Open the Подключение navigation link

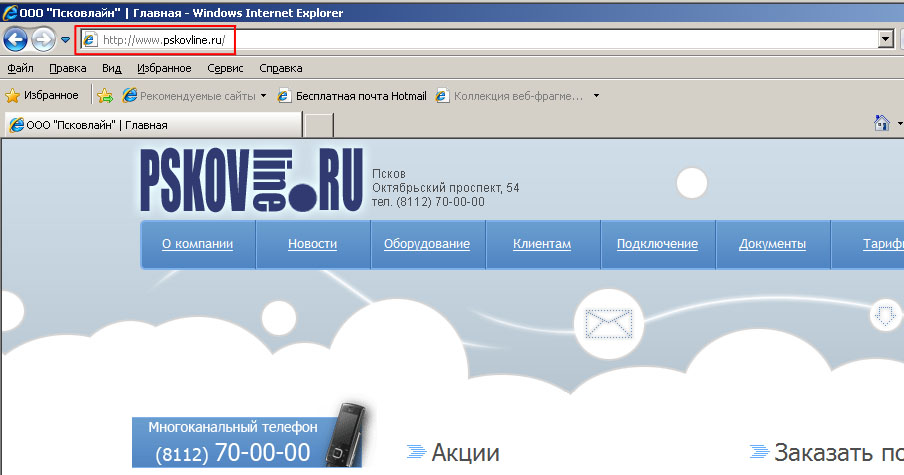(657, 244)
